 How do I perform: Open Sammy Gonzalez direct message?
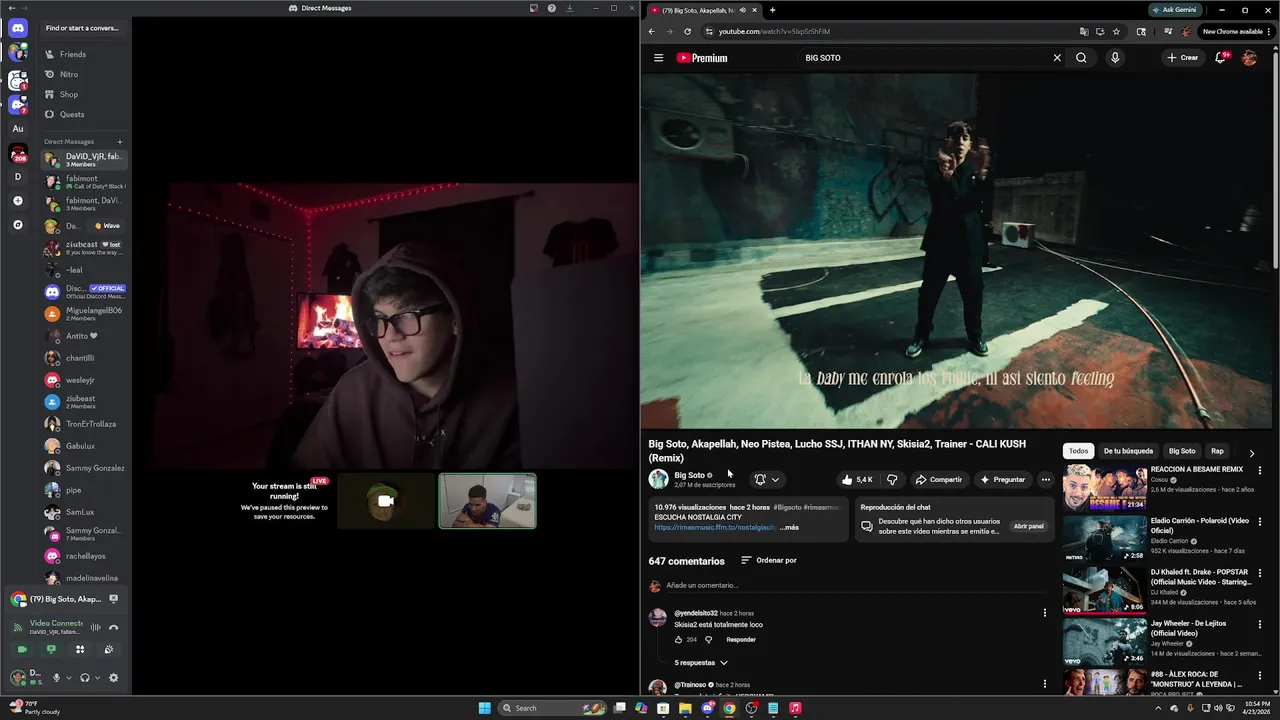point(84,468)
